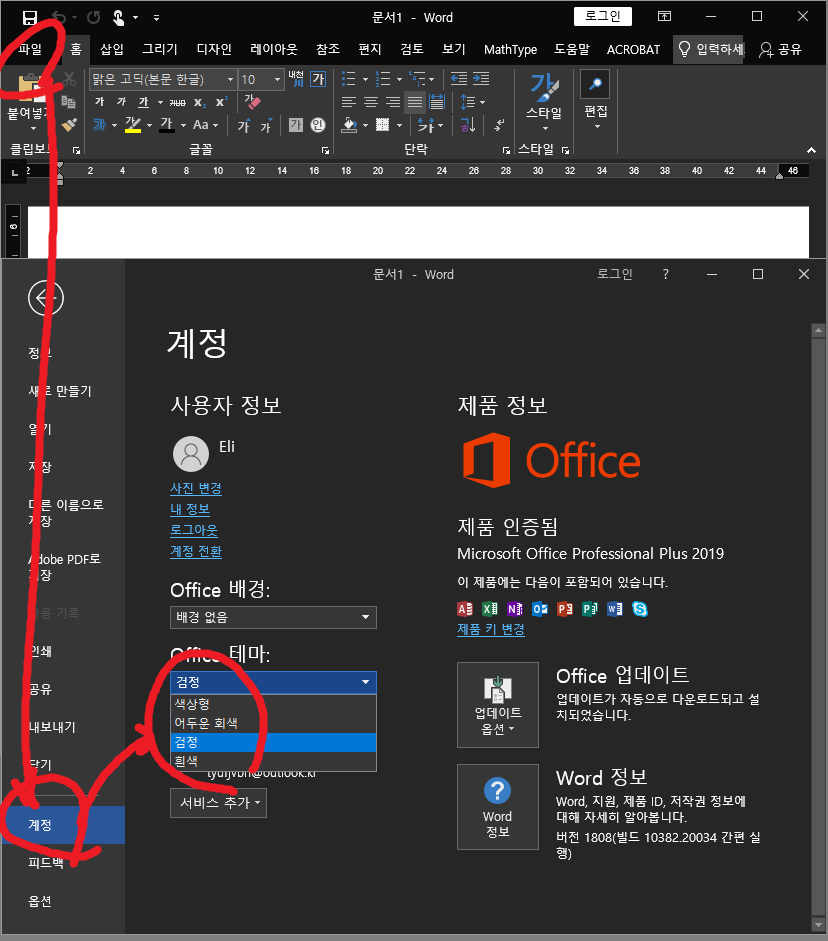
Task: Open the 삽입 ribbon tab
Action: (112, 49)
